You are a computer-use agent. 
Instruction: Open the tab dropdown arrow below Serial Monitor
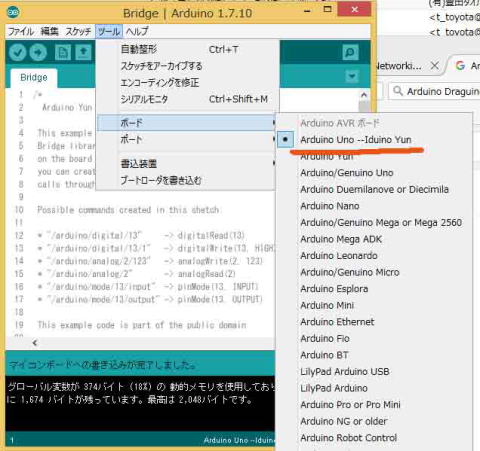[x=352, y=77]
